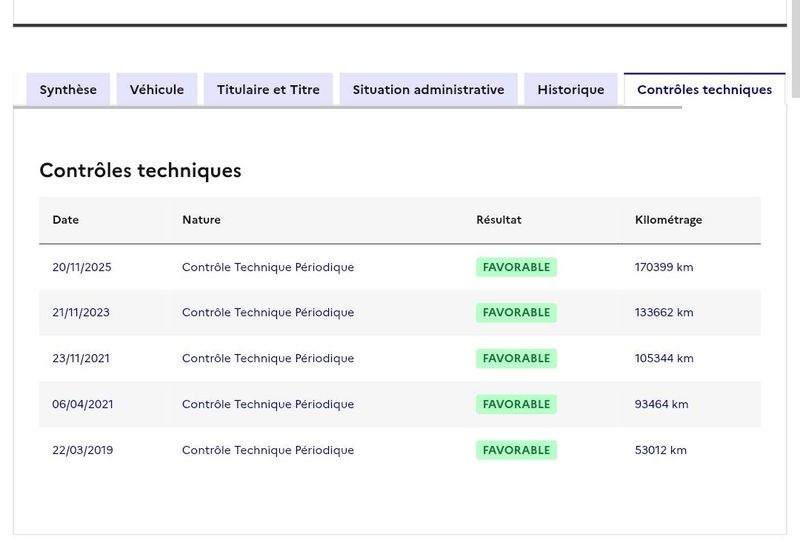Select the 170399 km mileage value

tap(664, 267)
